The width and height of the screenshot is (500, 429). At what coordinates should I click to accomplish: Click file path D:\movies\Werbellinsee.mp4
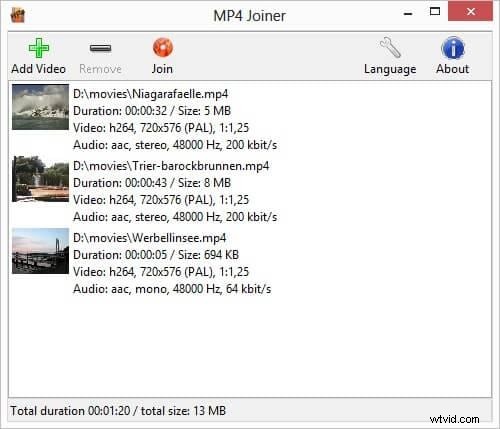[x=149, y=238]
